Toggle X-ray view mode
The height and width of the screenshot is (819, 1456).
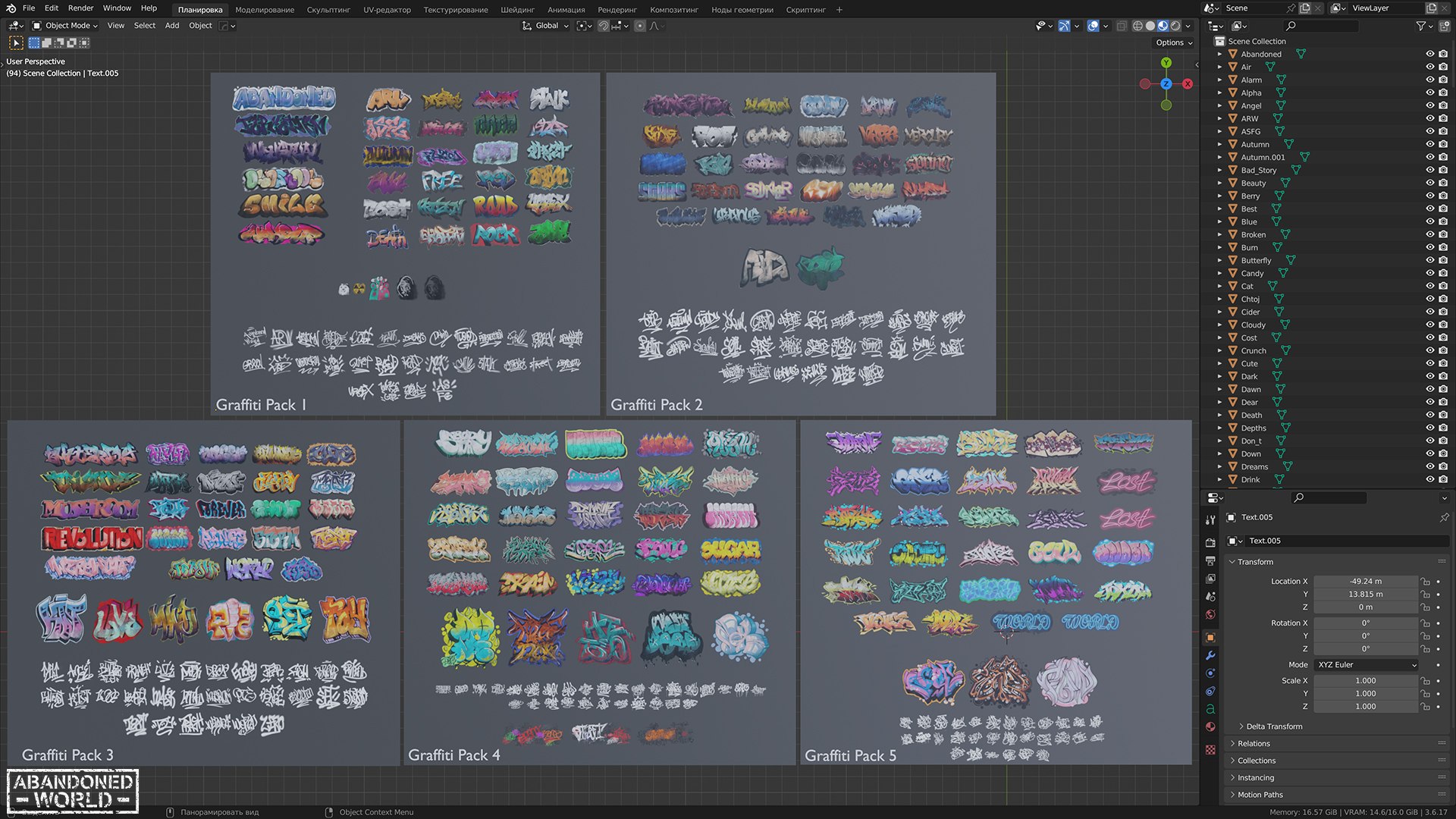pyautogui.click(x=1122, y=26)
